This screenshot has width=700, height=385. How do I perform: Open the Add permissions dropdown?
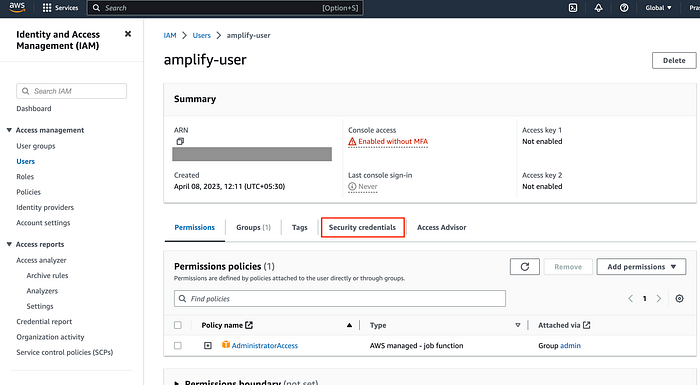coord(642,267)
